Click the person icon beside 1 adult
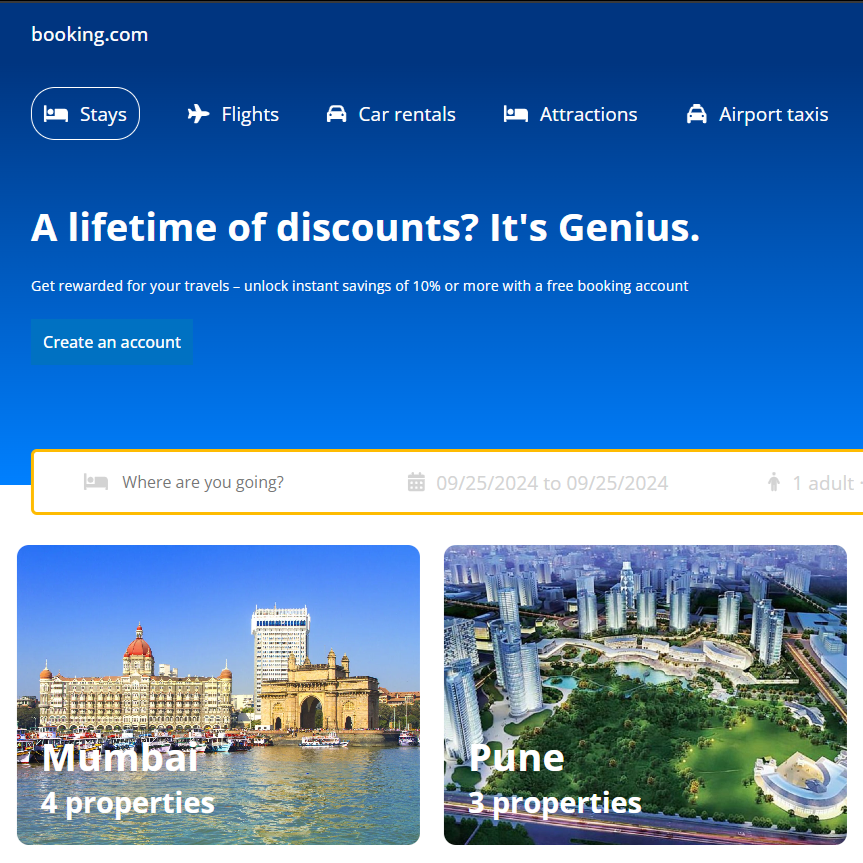This screenshot has height=863, width=863. tap(774, 482)
